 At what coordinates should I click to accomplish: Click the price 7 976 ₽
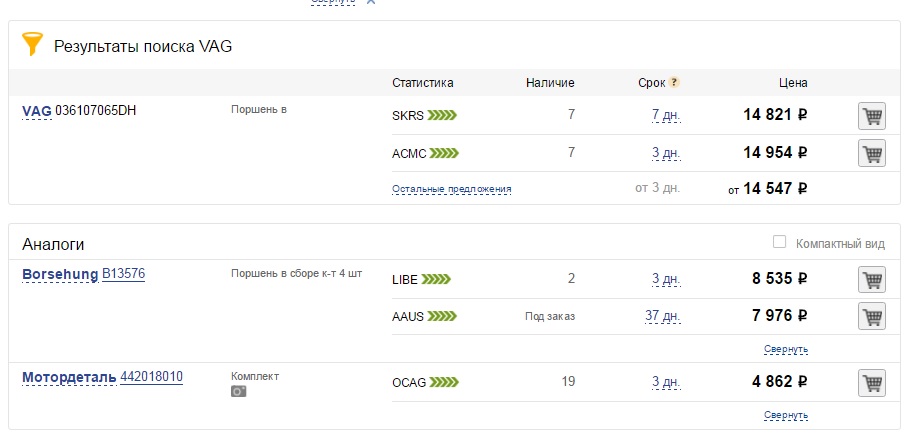point(780,316)
